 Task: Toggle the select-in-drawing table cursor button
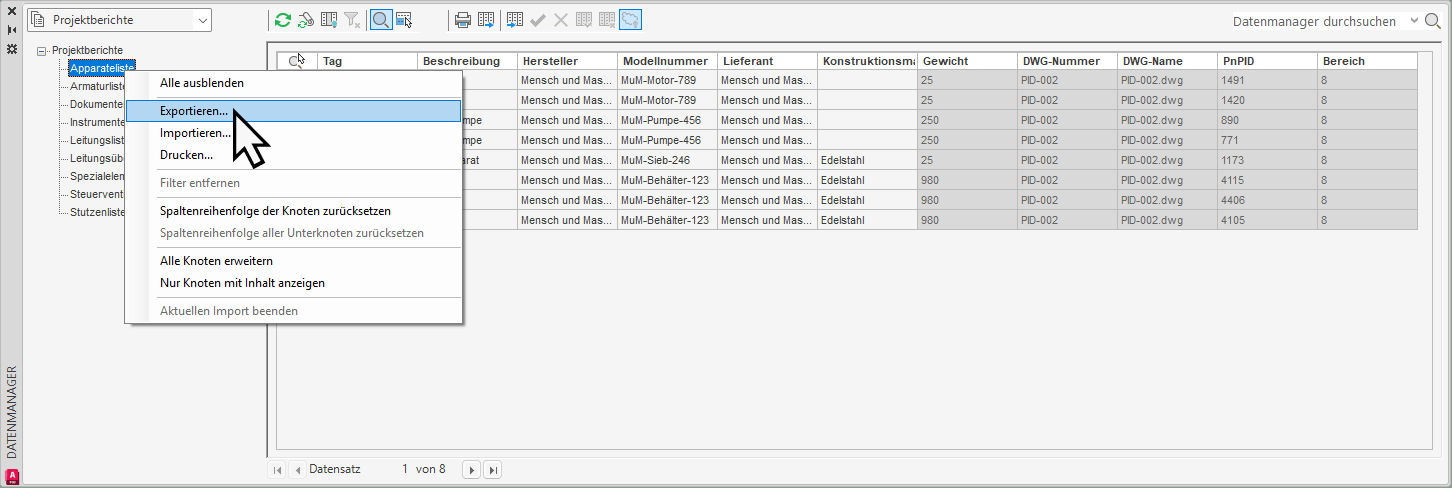click(404, 20)
